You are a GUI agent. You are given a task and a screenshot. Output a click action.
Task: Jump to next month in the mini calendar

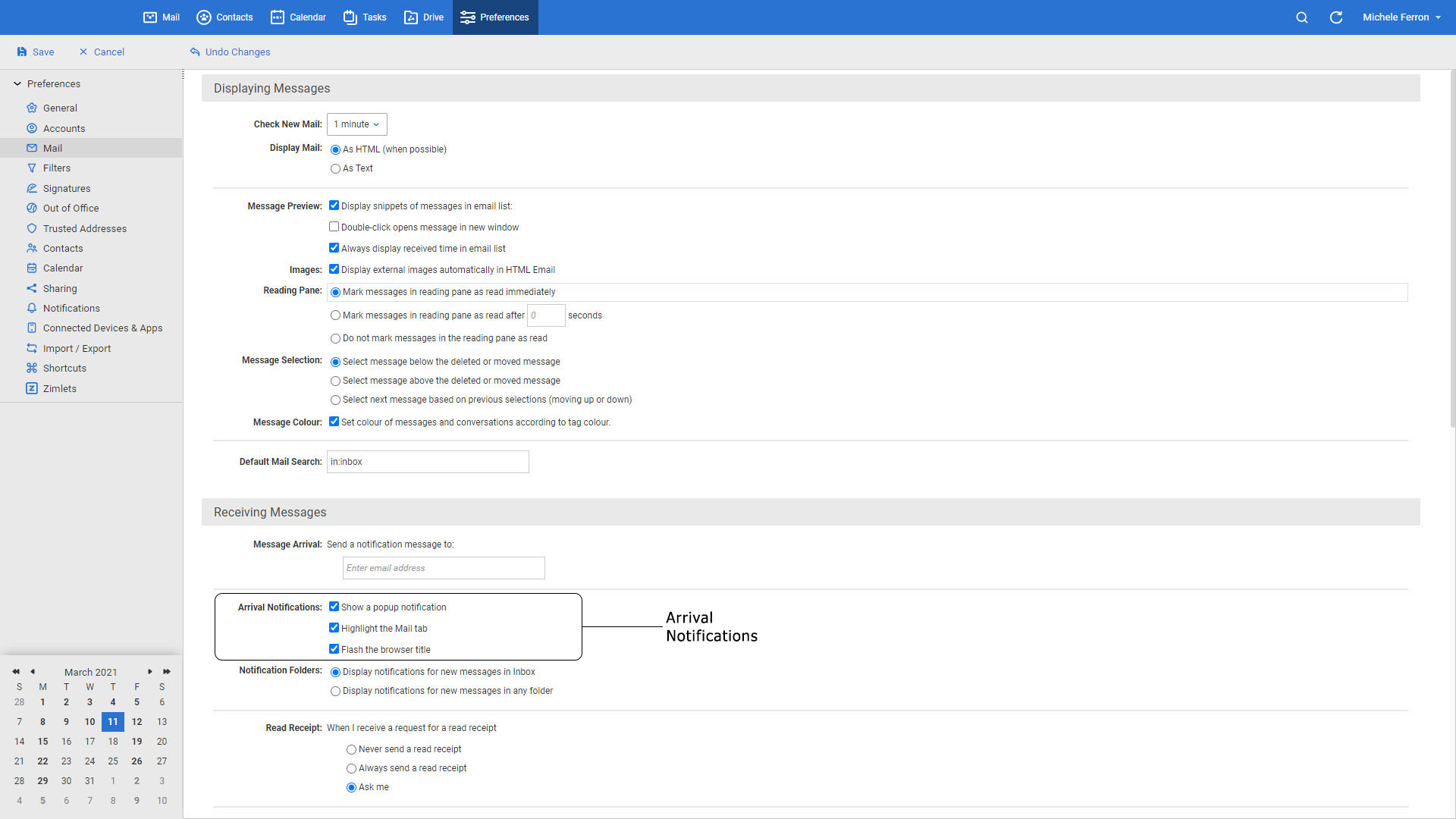tap(149, 672)
